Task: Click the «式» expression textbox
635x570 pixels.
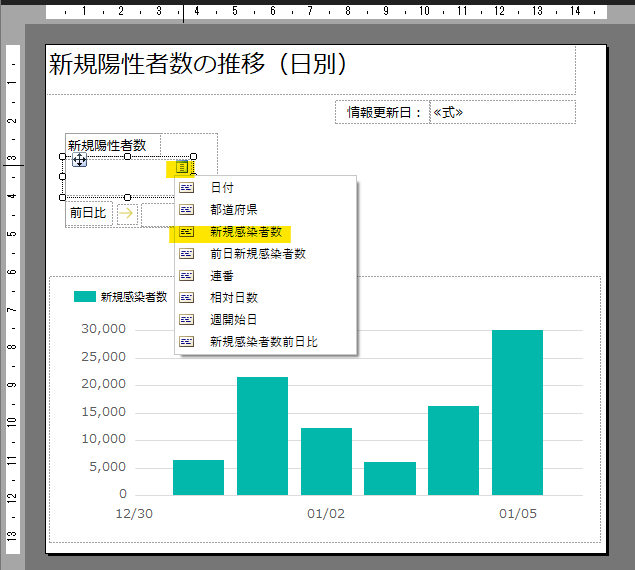Action: 502,112
